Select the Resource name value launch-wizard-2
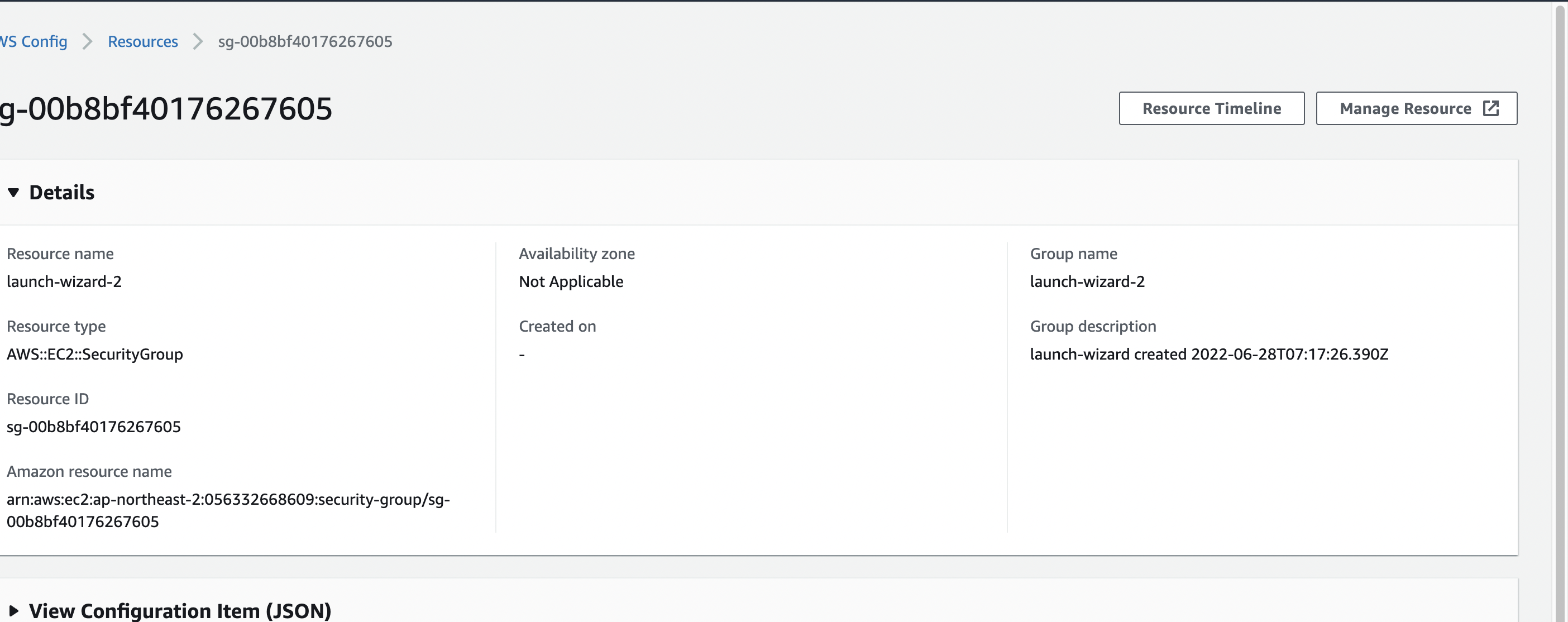This screenshot has width=1568, height=622. [x=64, y=281]
